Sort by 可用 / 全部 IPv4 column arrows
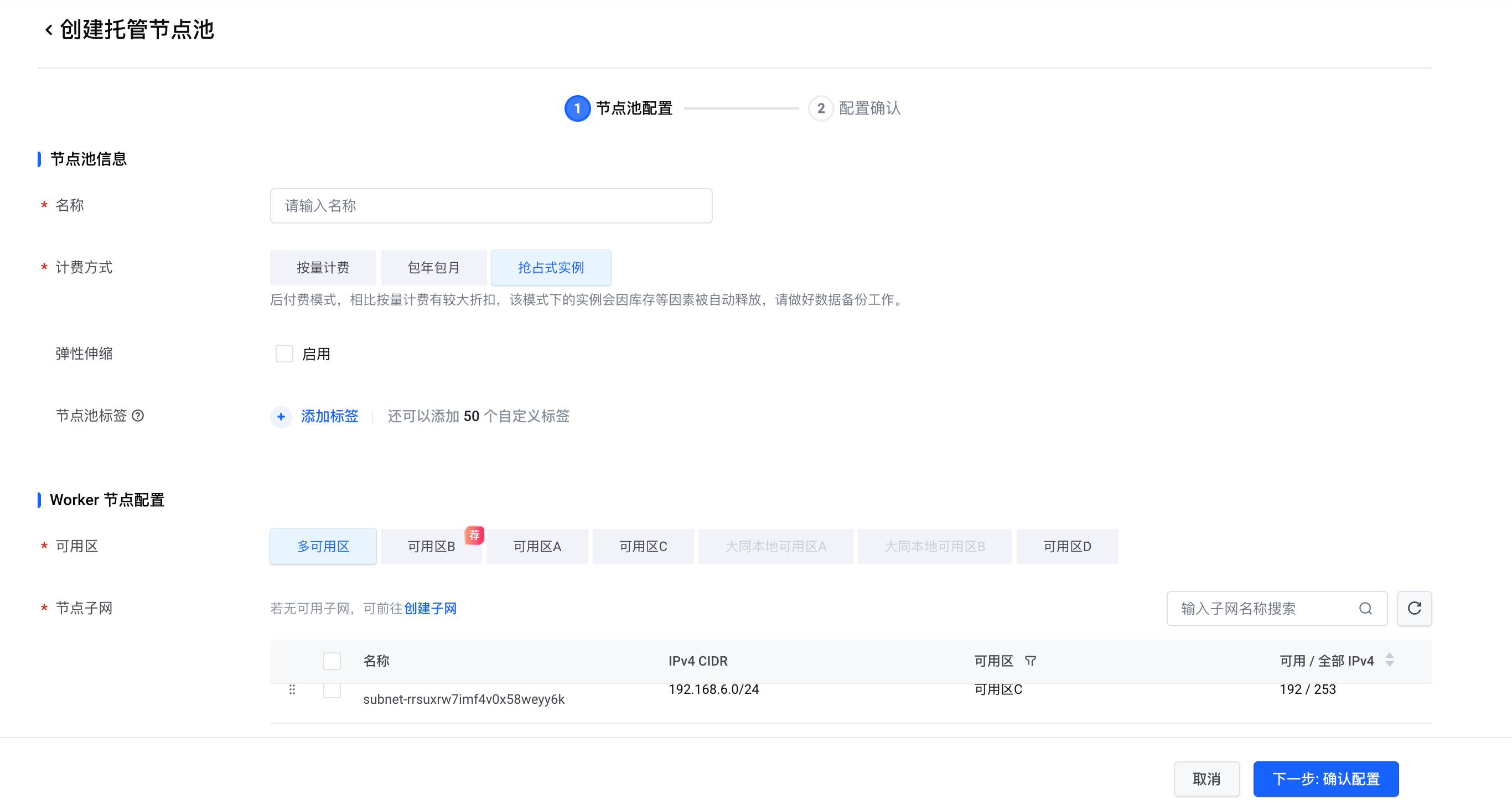 pyautogui.click(x=1389, y=660)
